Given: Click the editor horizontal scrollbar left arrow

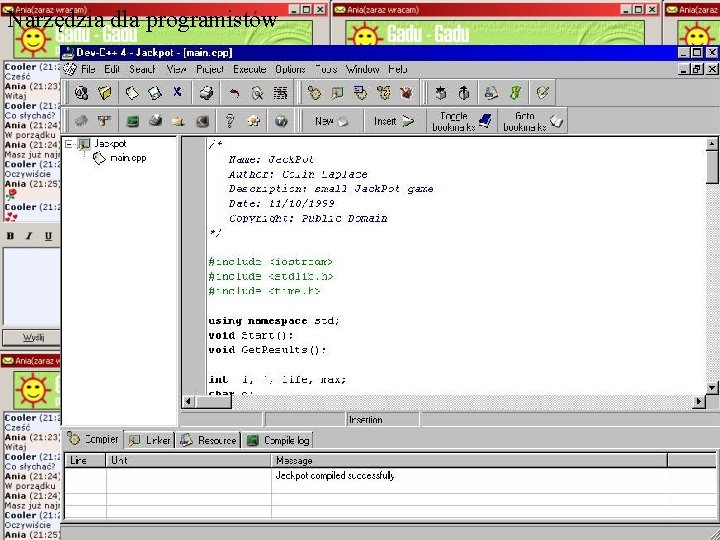Looking at the screenshot, I should point(187,402).
